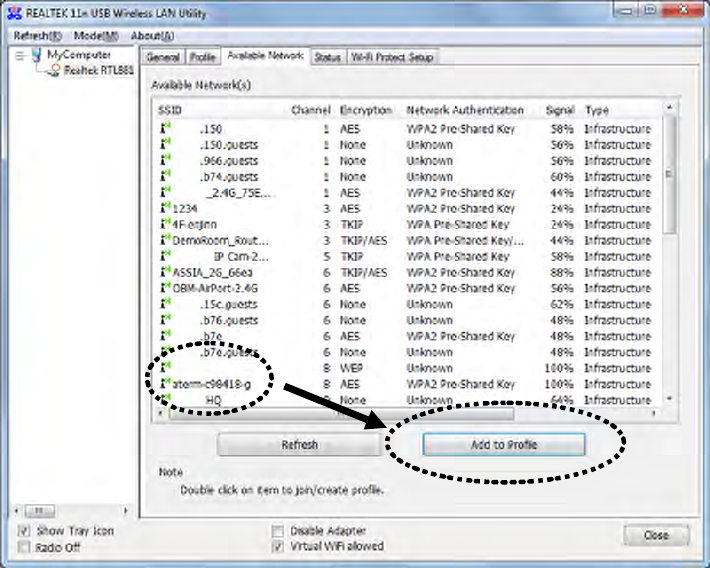The image size is (710, 568).
Task: Switch to the Profile tab
Action: pyautogui.click(x=202, y=58)
